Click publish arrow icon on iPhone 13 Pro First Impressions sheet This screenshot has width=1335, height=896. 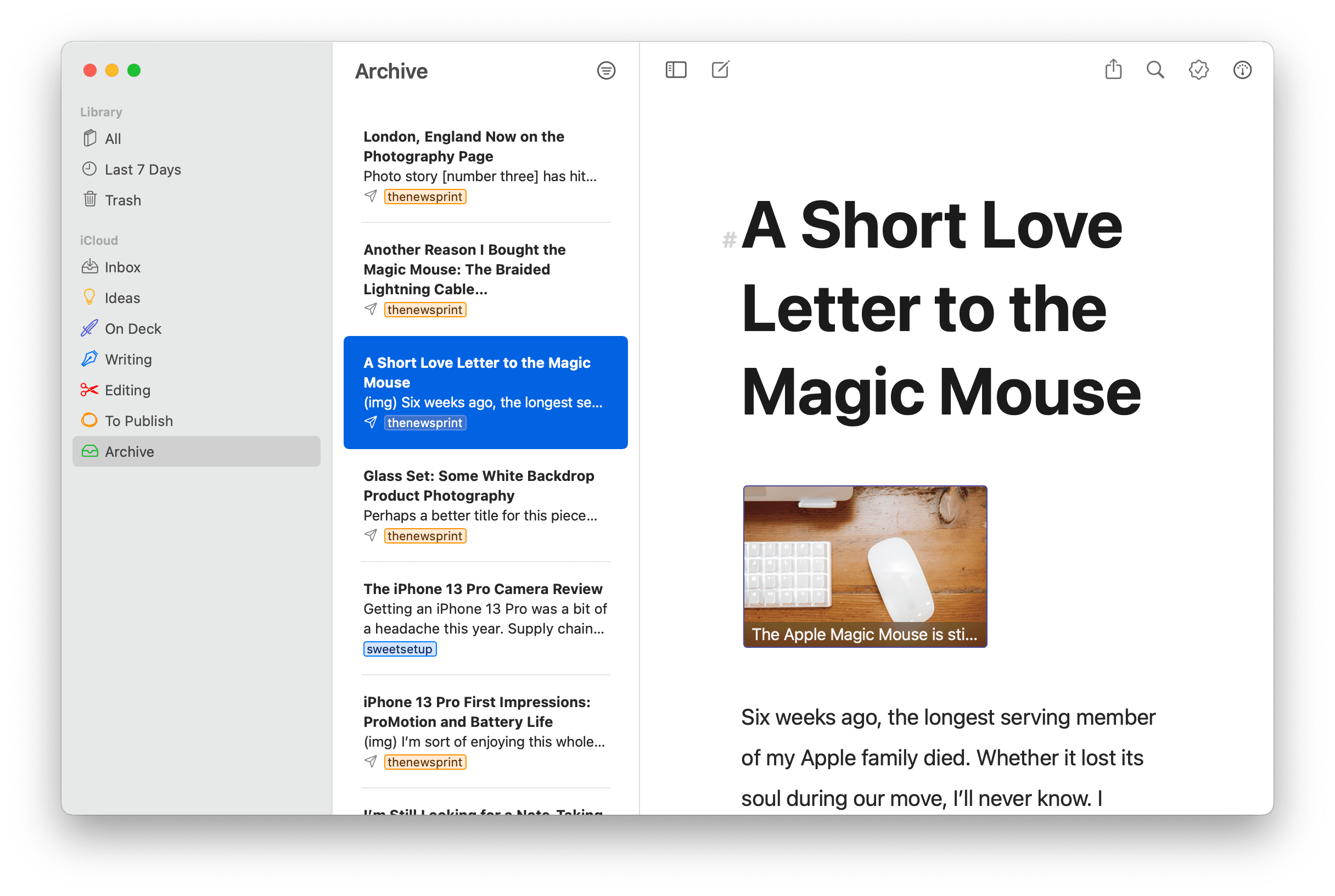tap(371, 762)
